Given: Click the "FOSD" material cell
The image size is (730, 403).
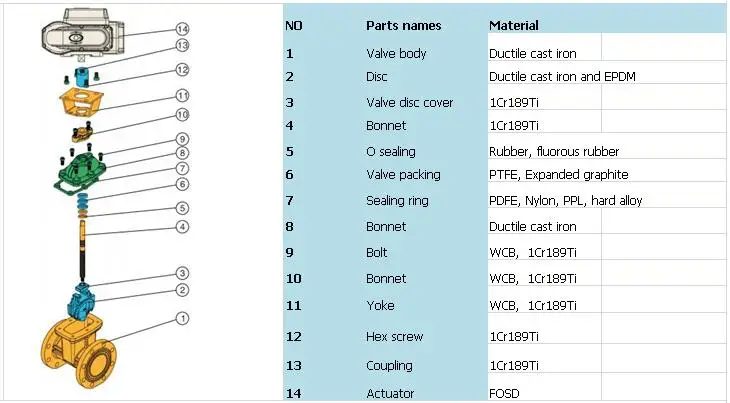Looking at the screenshot, I should tap(504, 394).
